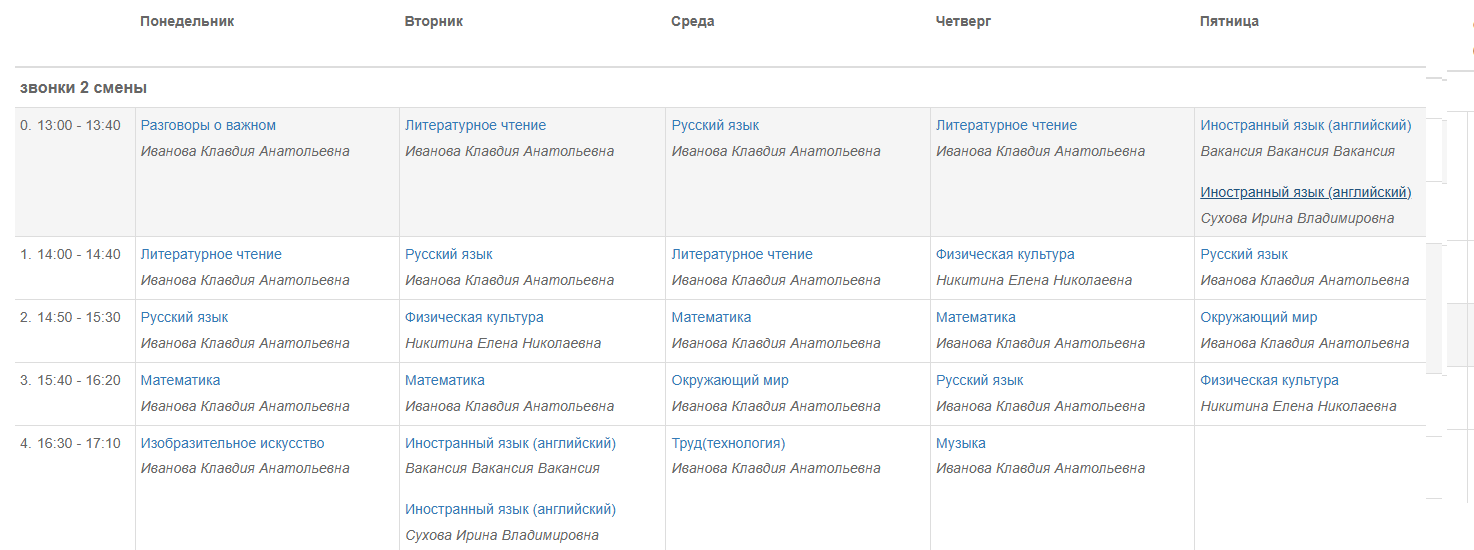This screenshot has width=1474, height=550.
Task: Open Friday's first Иностранный язык link with Вакансия
Action: pos(1305,125)
